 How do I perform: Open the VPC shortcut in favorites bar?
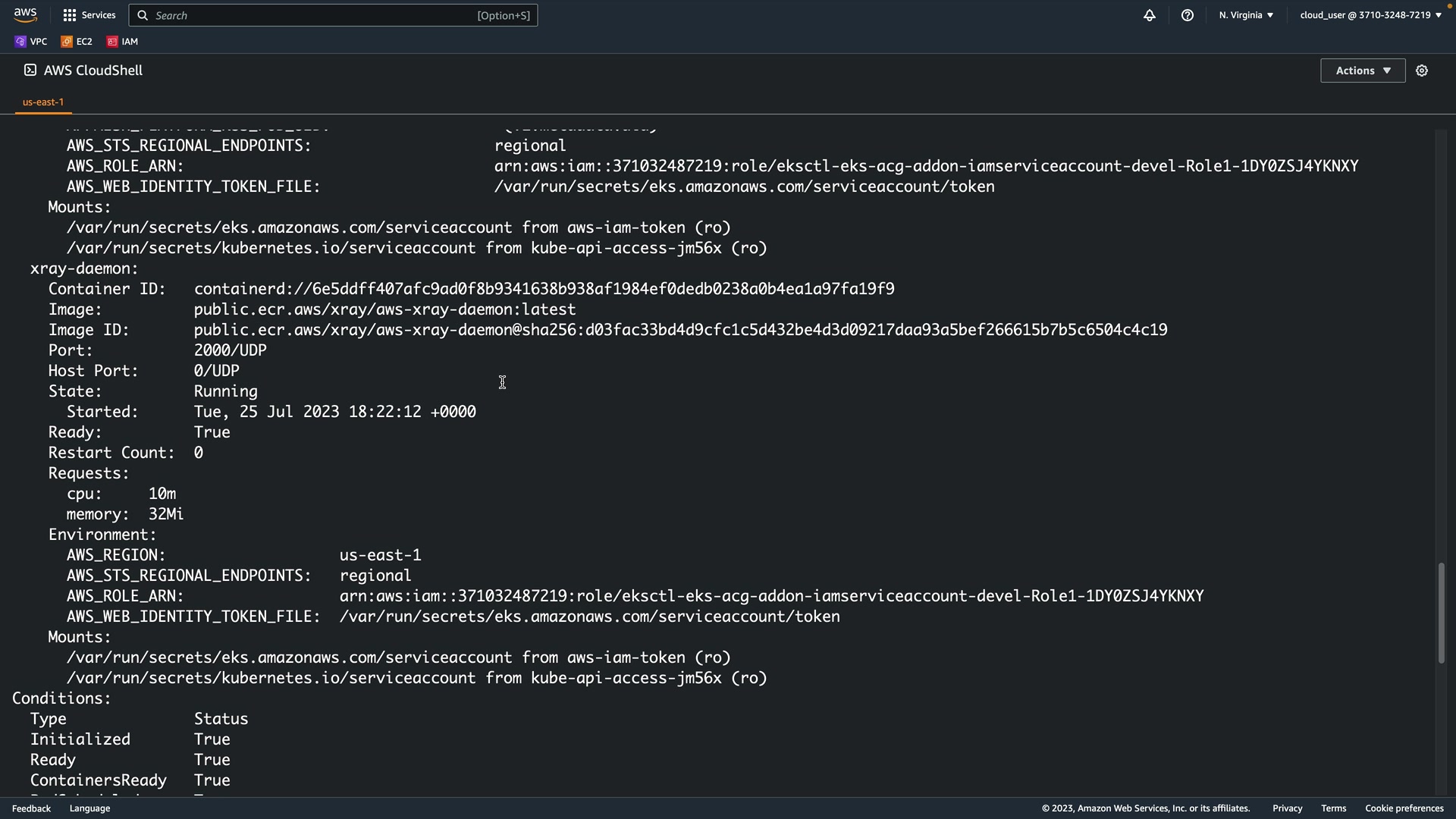(x=30, y=42)
